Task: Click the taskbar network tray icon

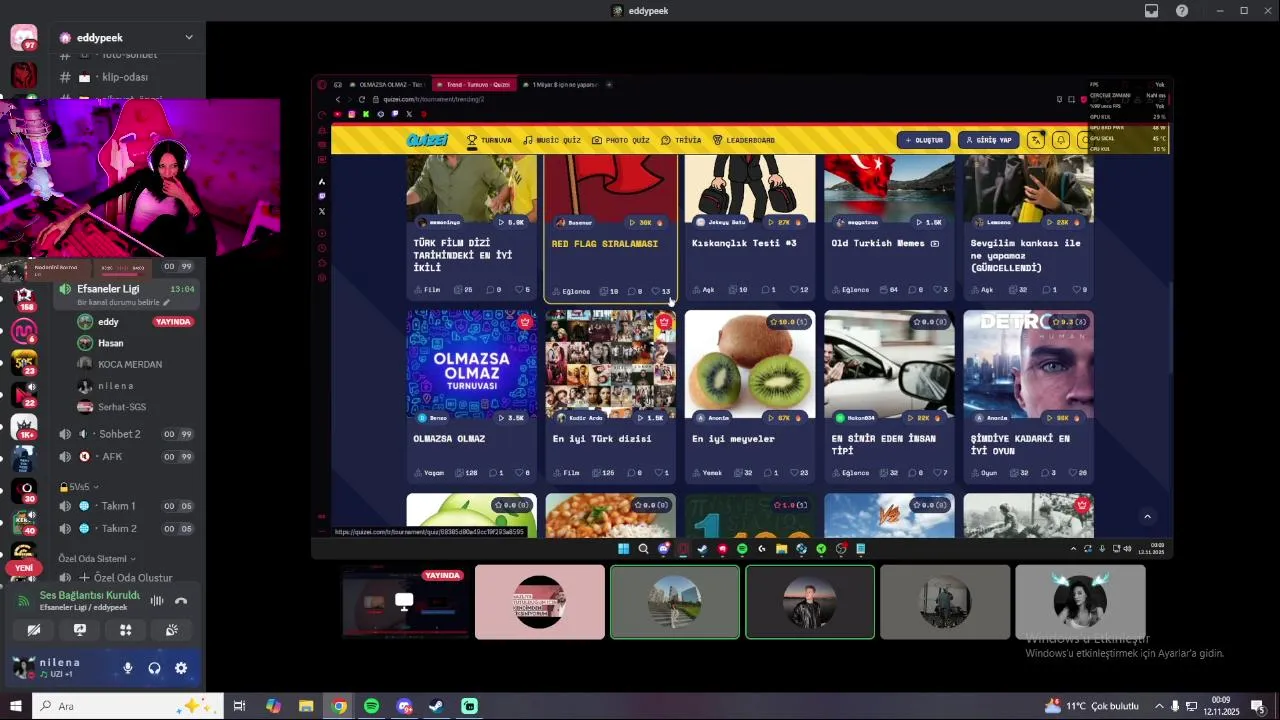Action: coord(1191,706)
